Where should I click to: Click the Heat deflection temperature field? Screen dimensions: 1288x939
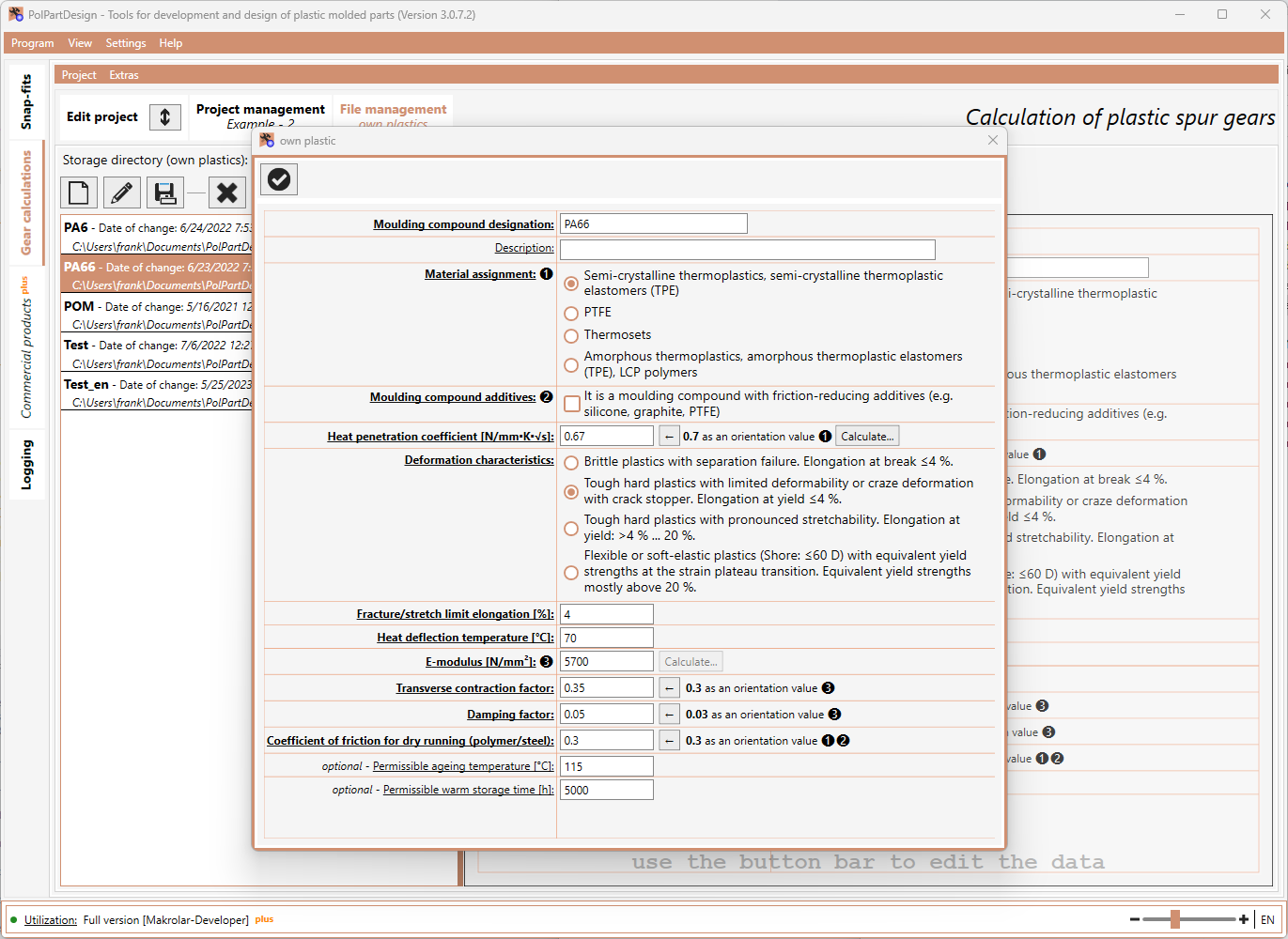607,638
